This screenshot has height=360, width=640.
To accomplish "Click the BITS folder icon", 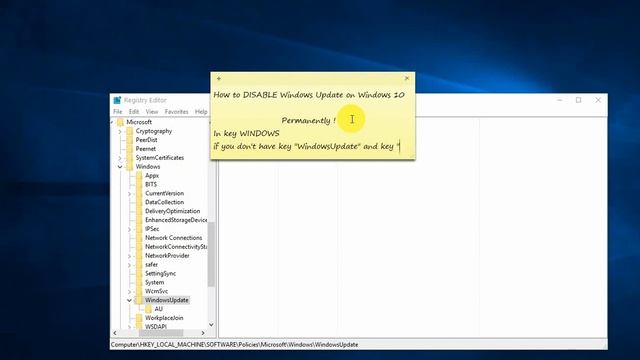I will pyautogui.click(x=139, y=184).
